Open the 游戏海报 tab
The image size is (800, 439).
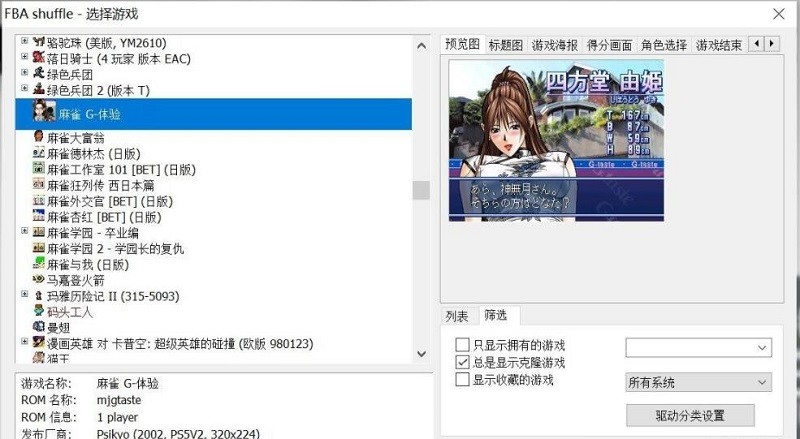tap(555, 45)
